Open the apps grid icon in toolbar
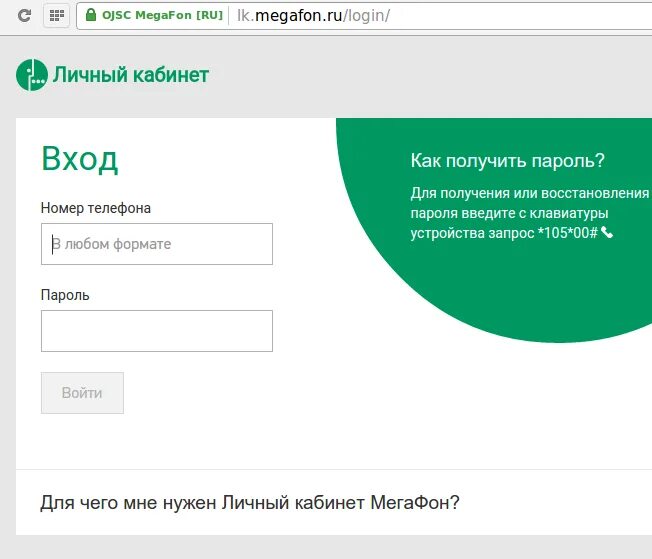 click(57, 16)
